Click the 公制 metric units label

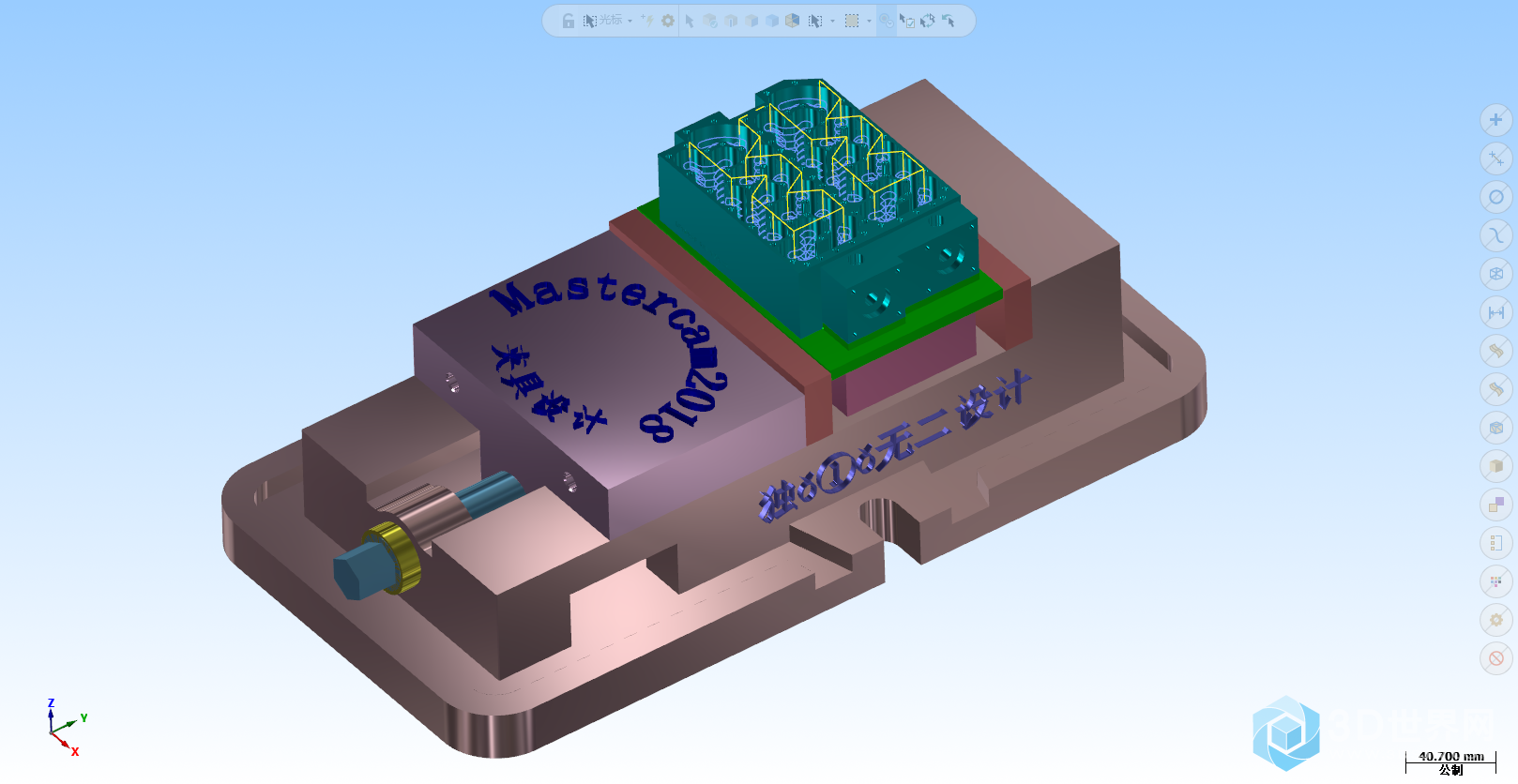click(1450, 770)
